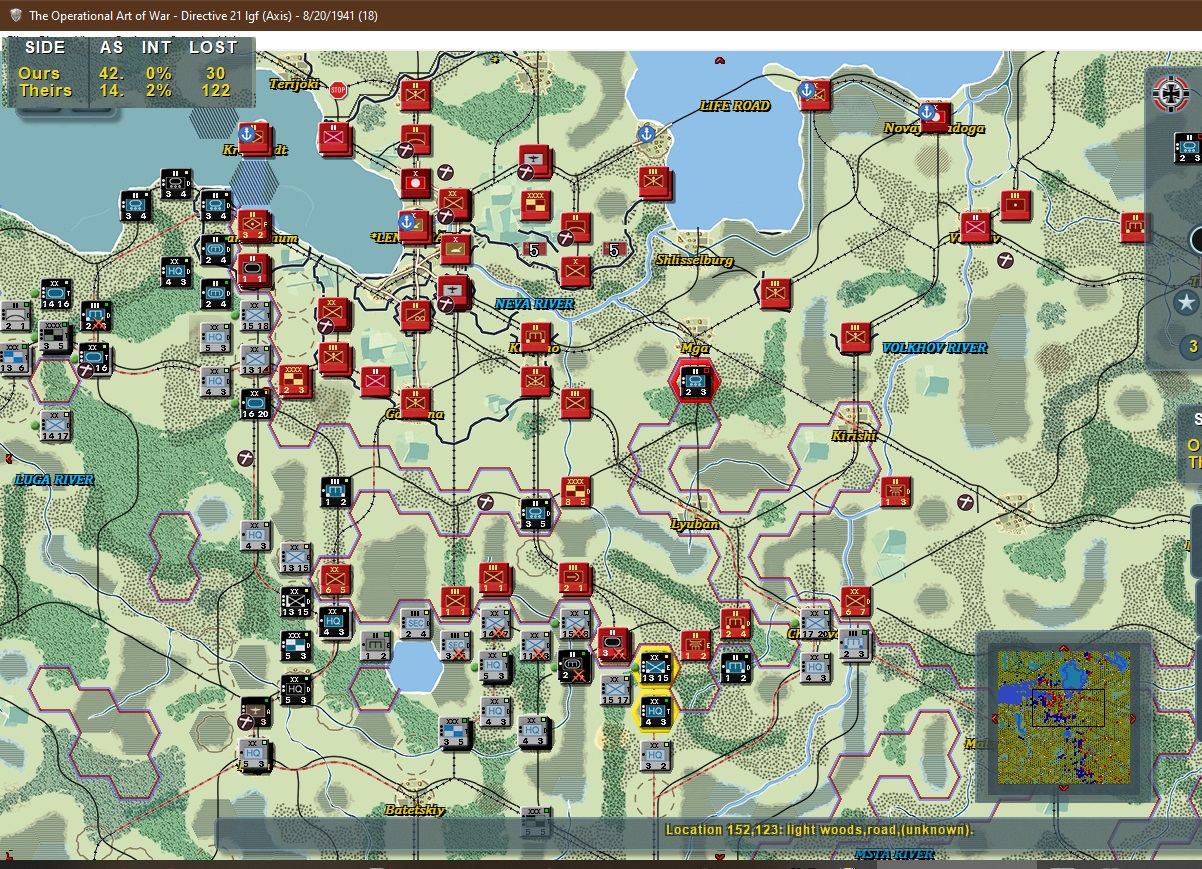Select the German HQ counter 3-2

pyautogui.click(x=655, y=756)
